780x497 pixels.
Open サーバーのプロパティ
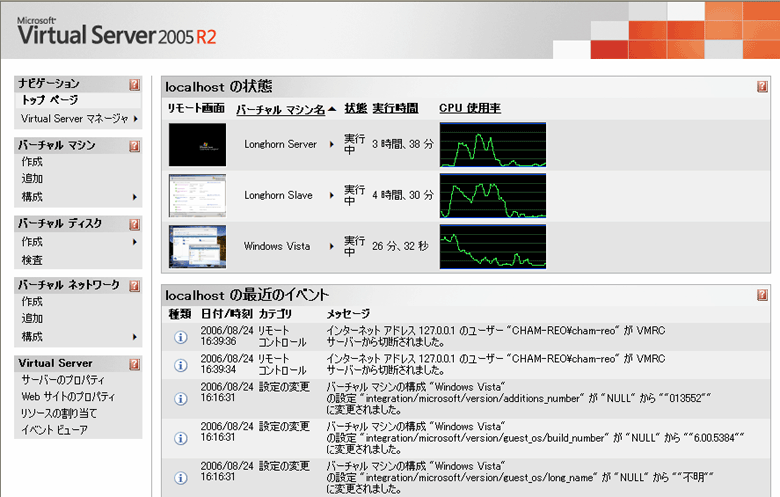(63, 380)
